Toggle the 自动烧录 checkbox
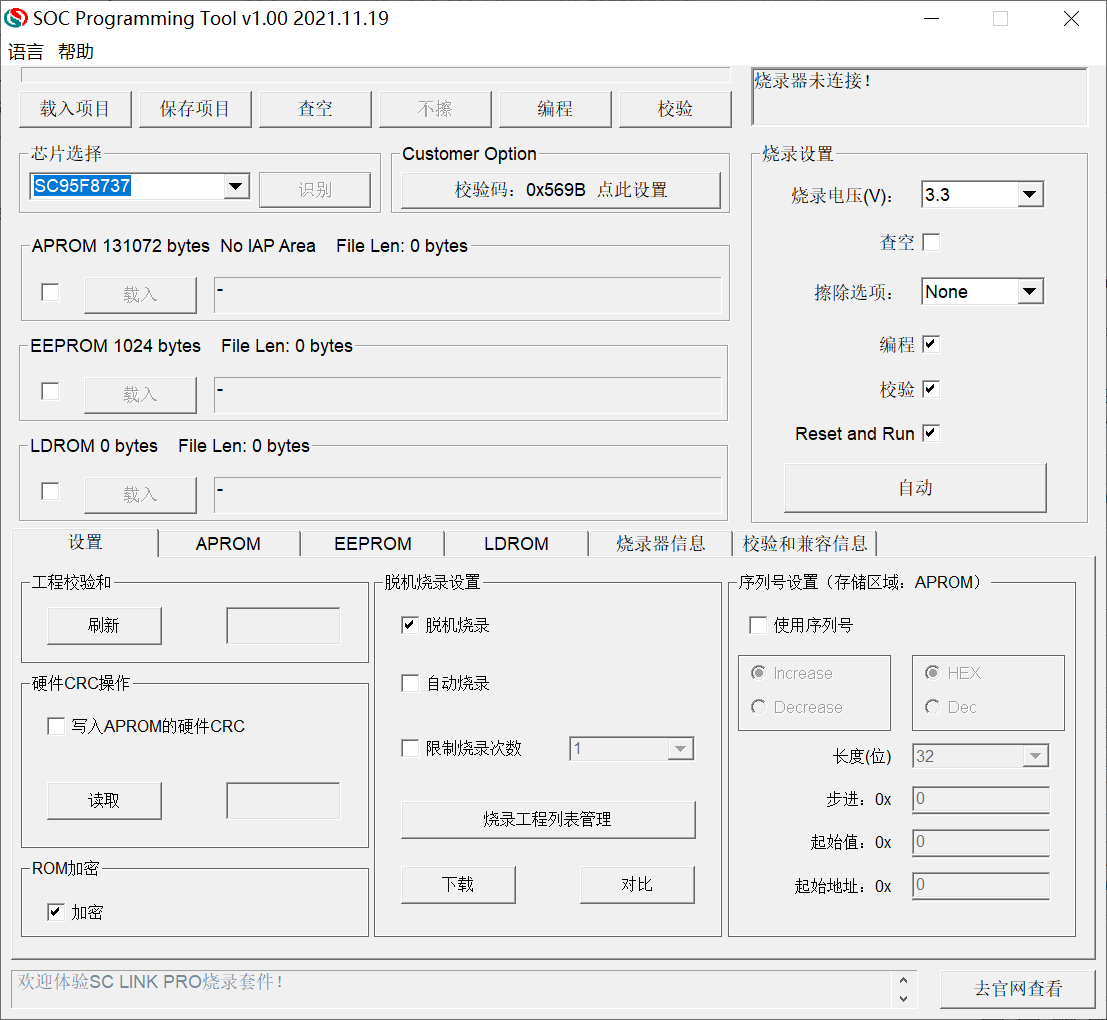1107x1020 pixels. [x=410, y=683]
